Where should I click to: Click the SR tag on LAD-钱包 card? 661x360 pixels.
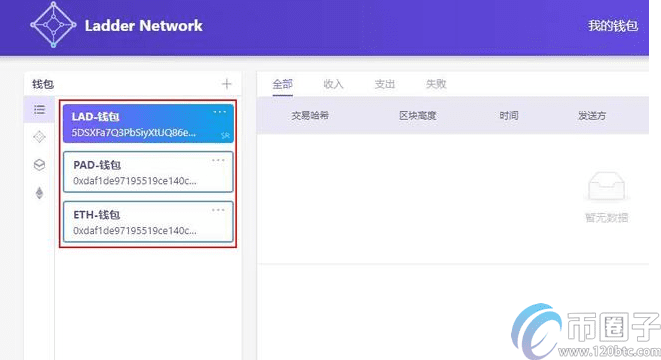coord(225,136)
